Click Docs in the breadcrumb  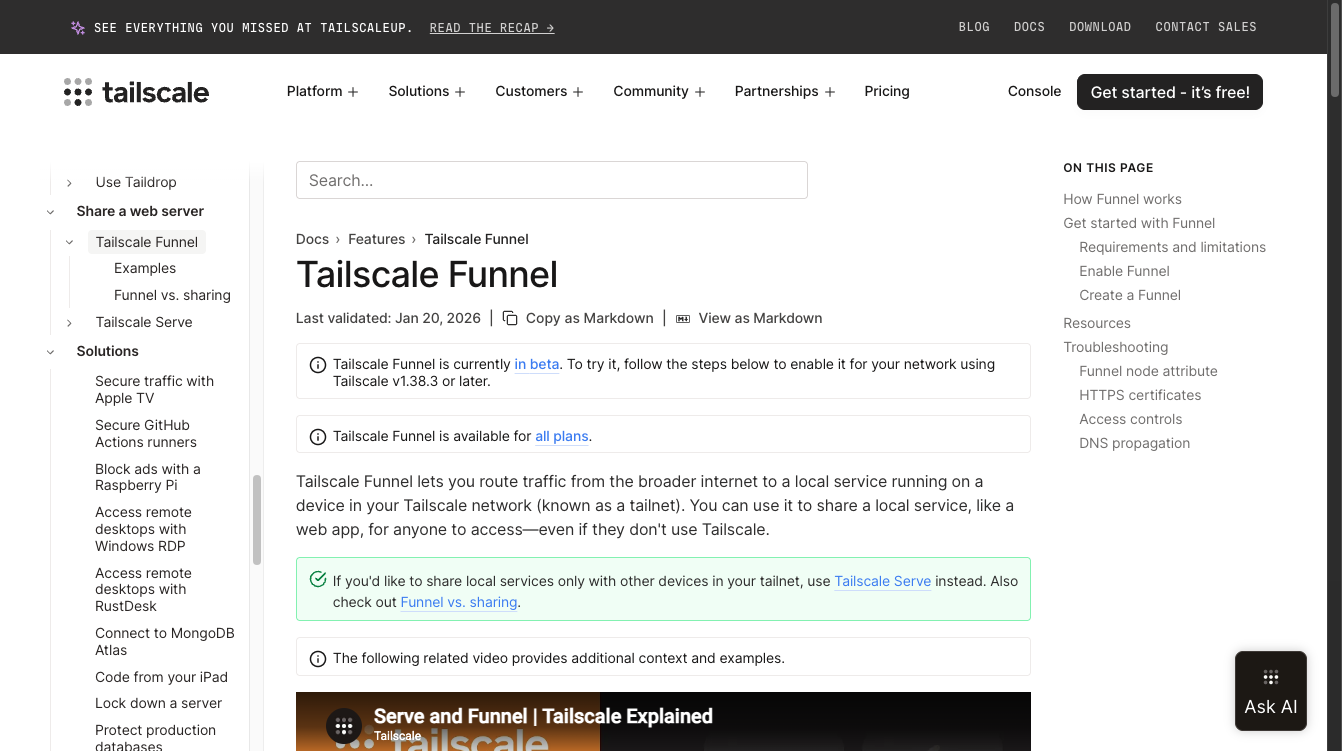click(312, 239)
